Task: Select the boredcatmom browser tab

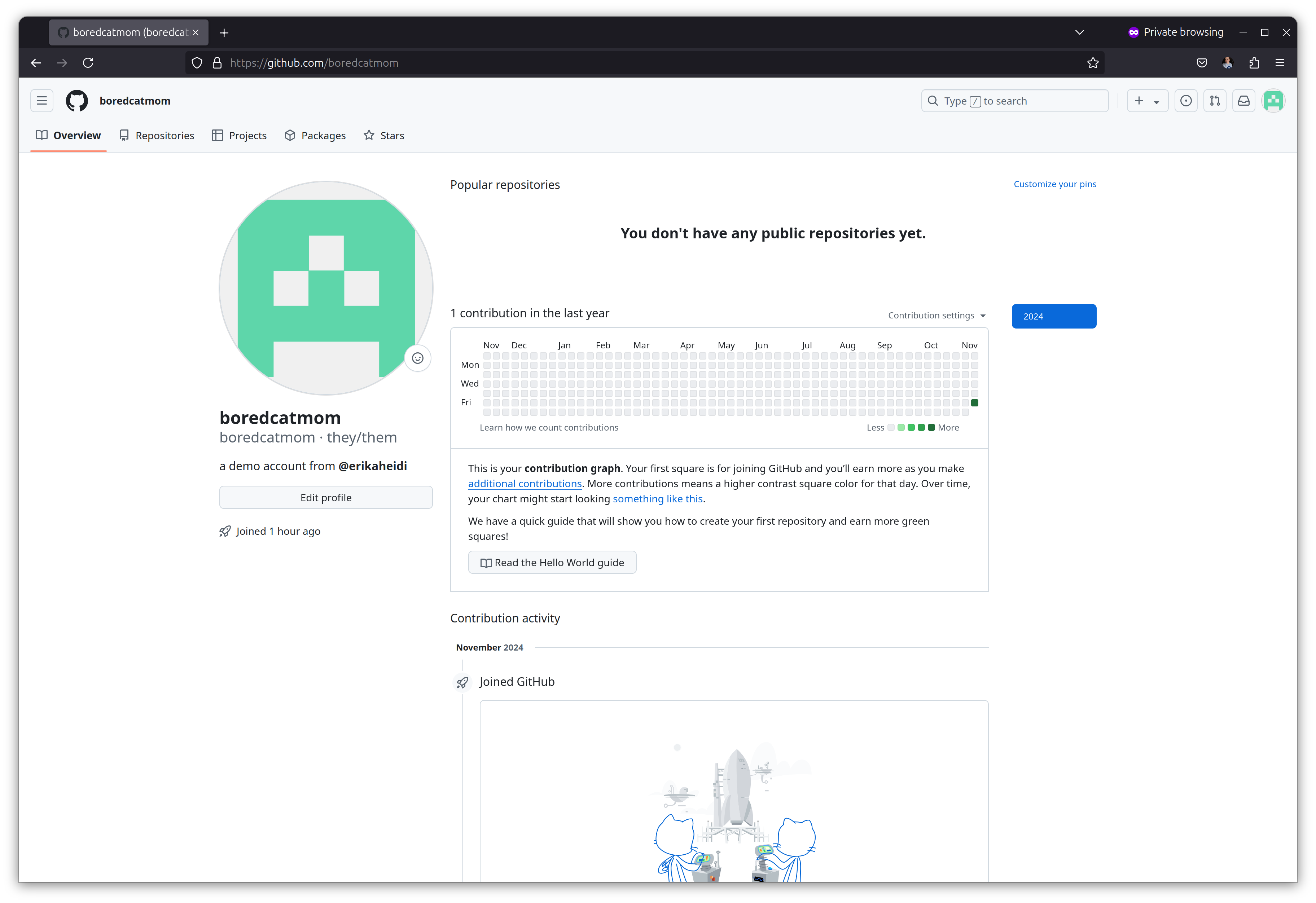Action: click(x=128, y=32)
